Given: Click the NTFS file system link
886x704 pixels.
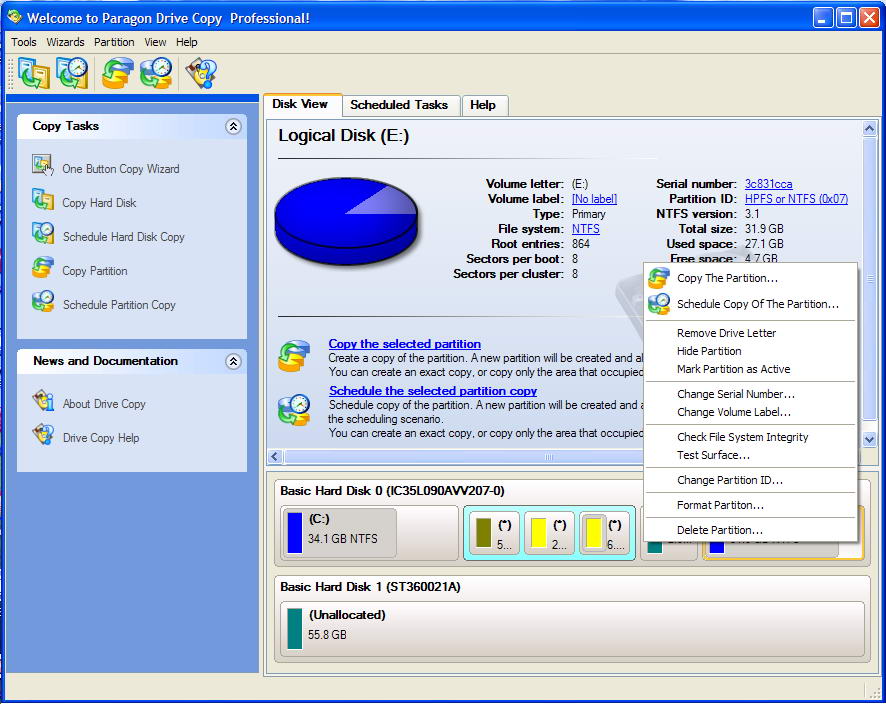Looking at the screenshot, I should coord(585,229).
